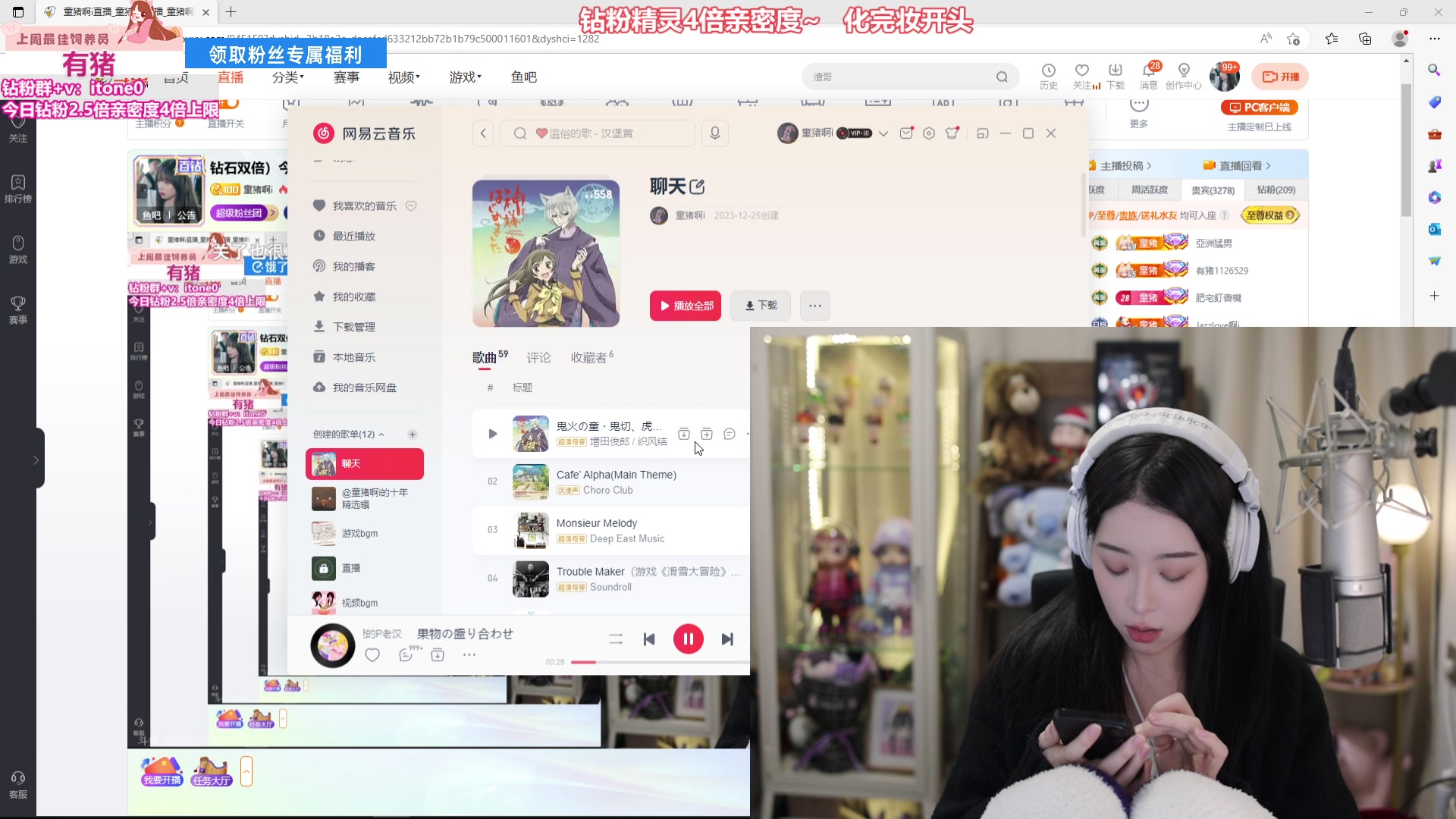Open browser favorites star icon
Image resolution: width=1456 pixels, height=819 pixels.
point(1332,39)
